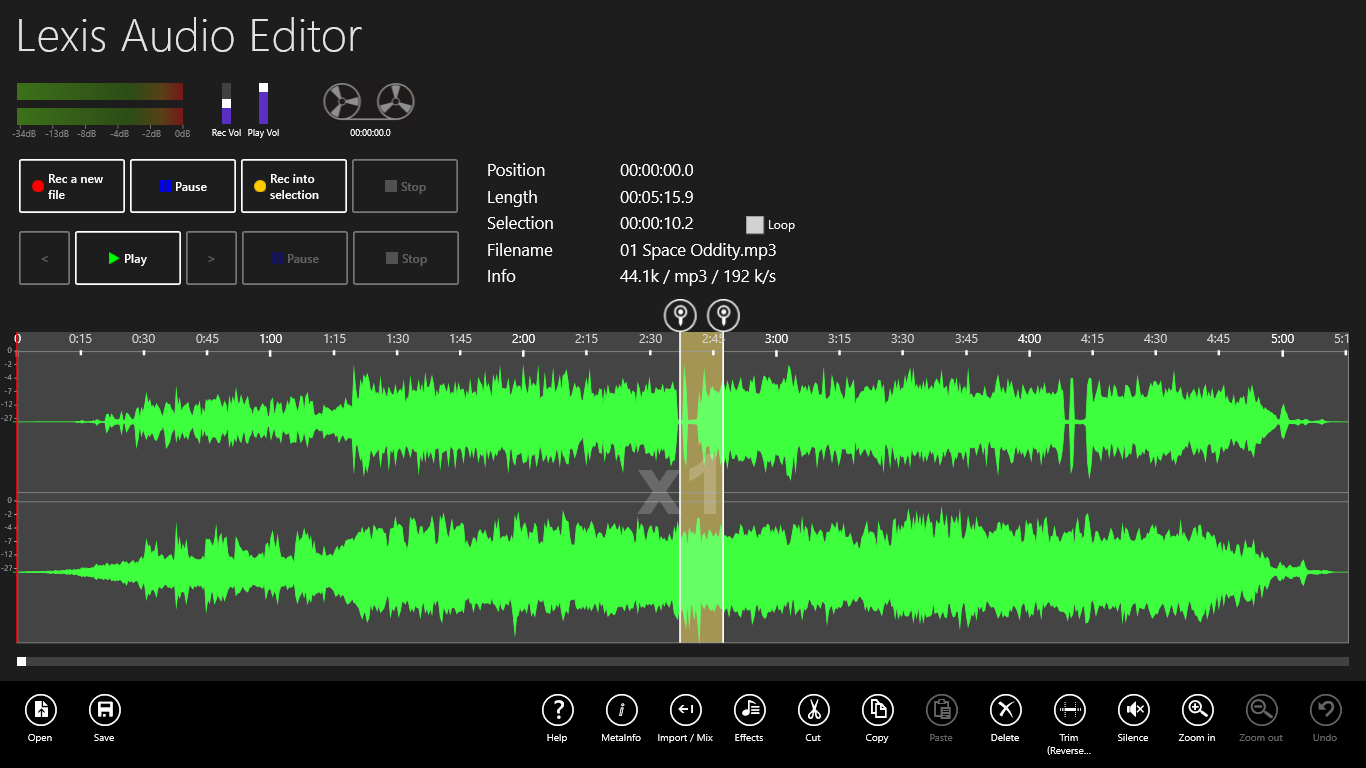
Task: Click the tape reel recording indicator
Action: pyautogui.click(x=369, y=102)
